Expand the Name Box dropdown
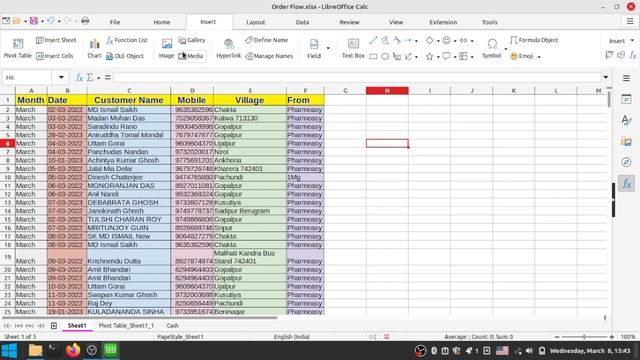 pyautogui.click(x=61, y=77)
